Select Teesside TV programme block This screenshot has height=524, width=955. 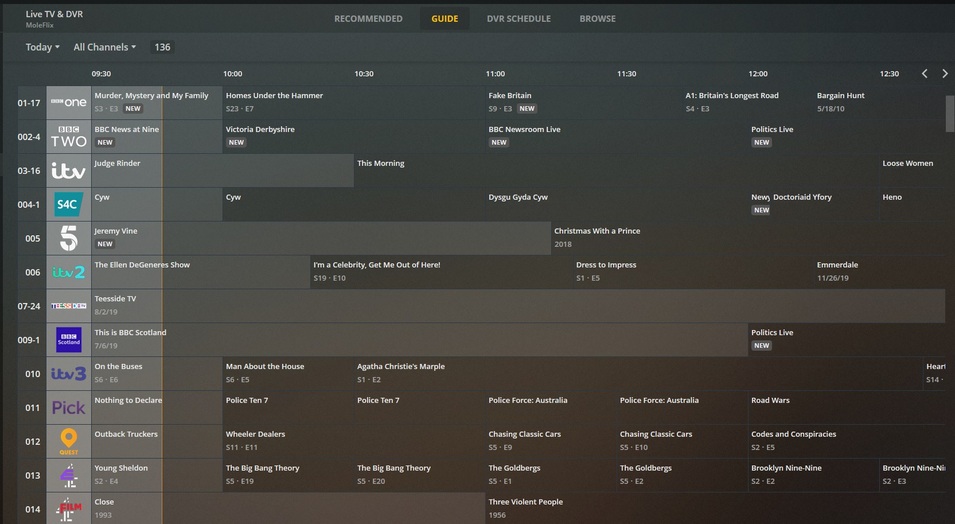point(518,306)
